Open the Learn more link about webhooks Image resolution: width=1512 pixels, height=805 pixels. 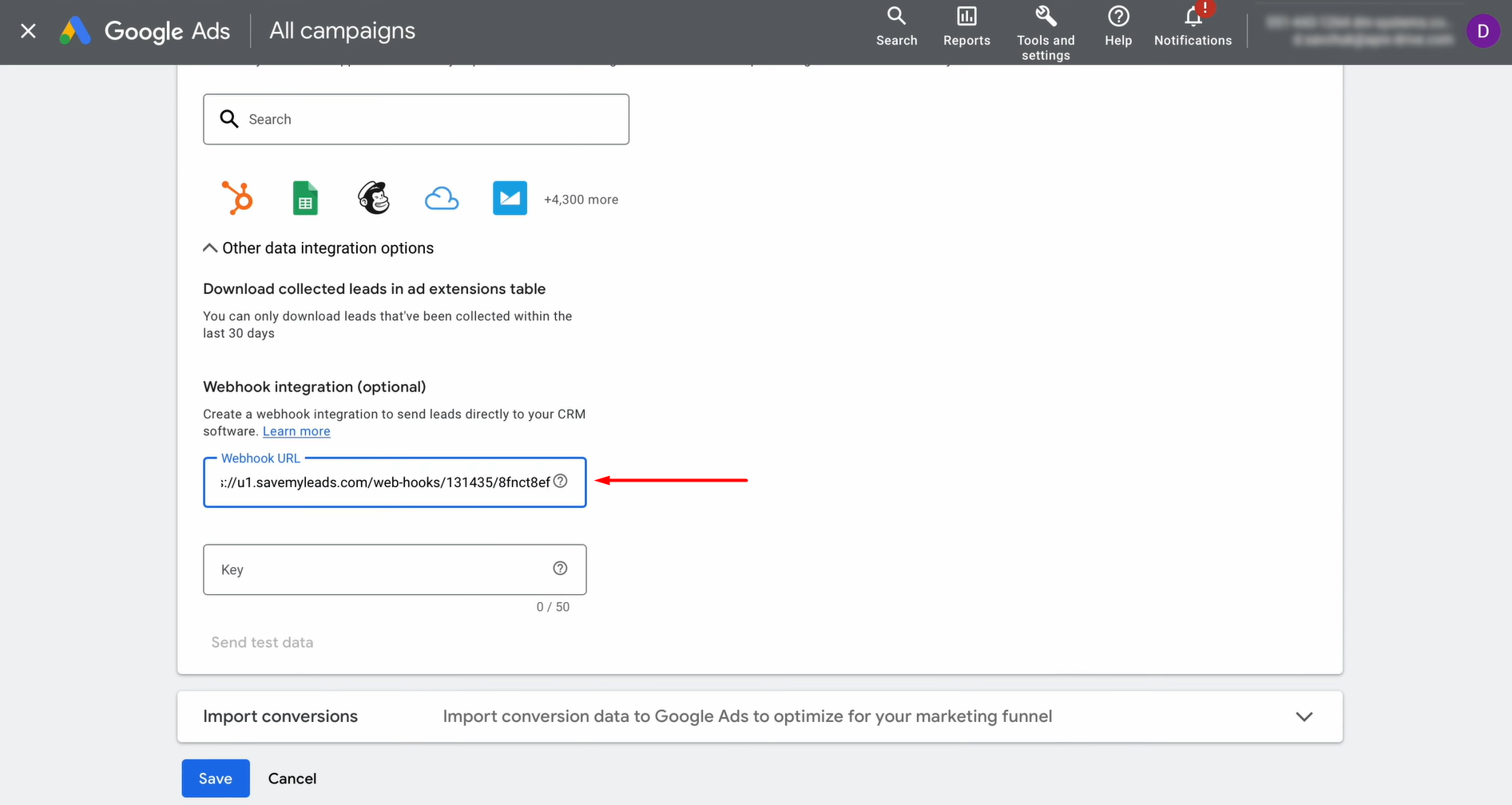[x=296, y=430]
